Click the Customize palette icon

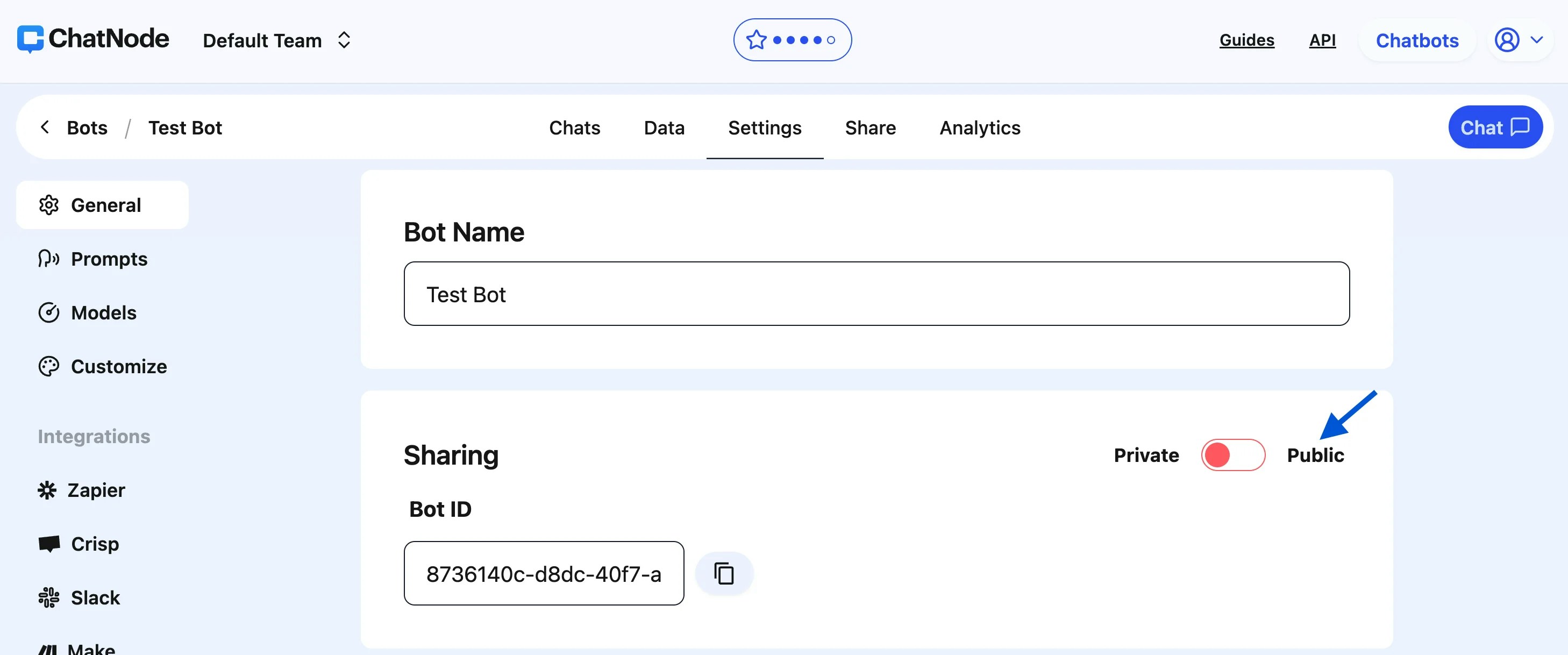pyautogui.click(x=49, y=366)
